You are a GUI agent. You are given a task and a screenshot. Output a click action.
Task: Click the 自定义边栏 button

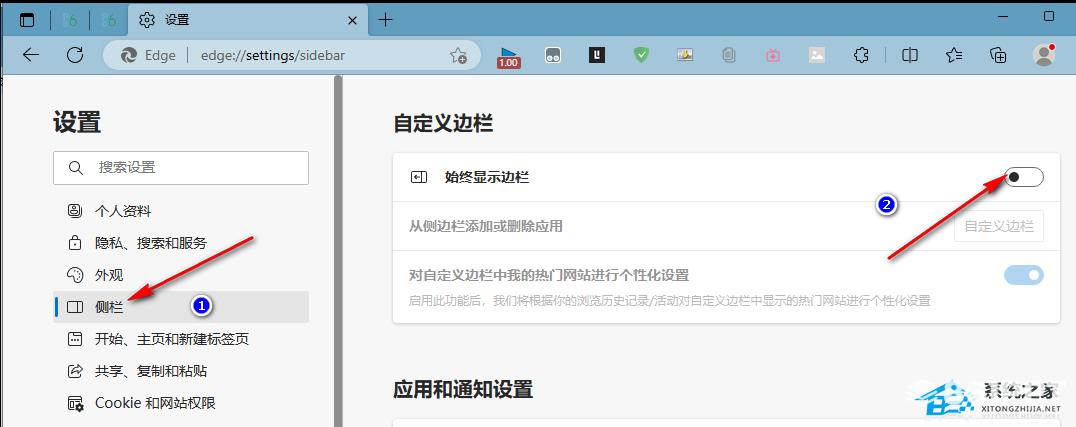tap(998, 227)
